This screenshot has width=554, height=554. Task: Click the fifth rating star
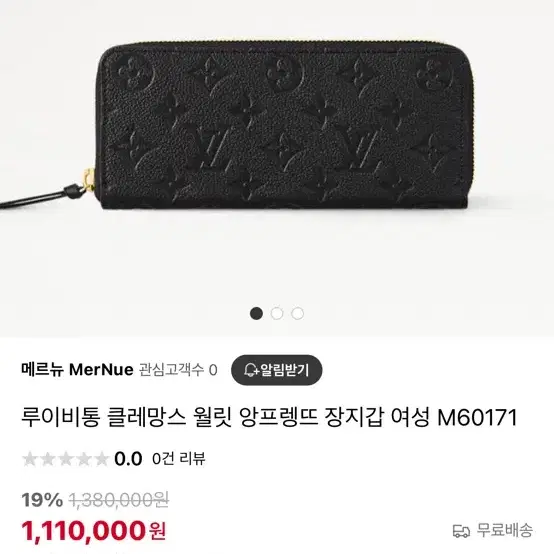pyautogui.click(x=102, y=459)
